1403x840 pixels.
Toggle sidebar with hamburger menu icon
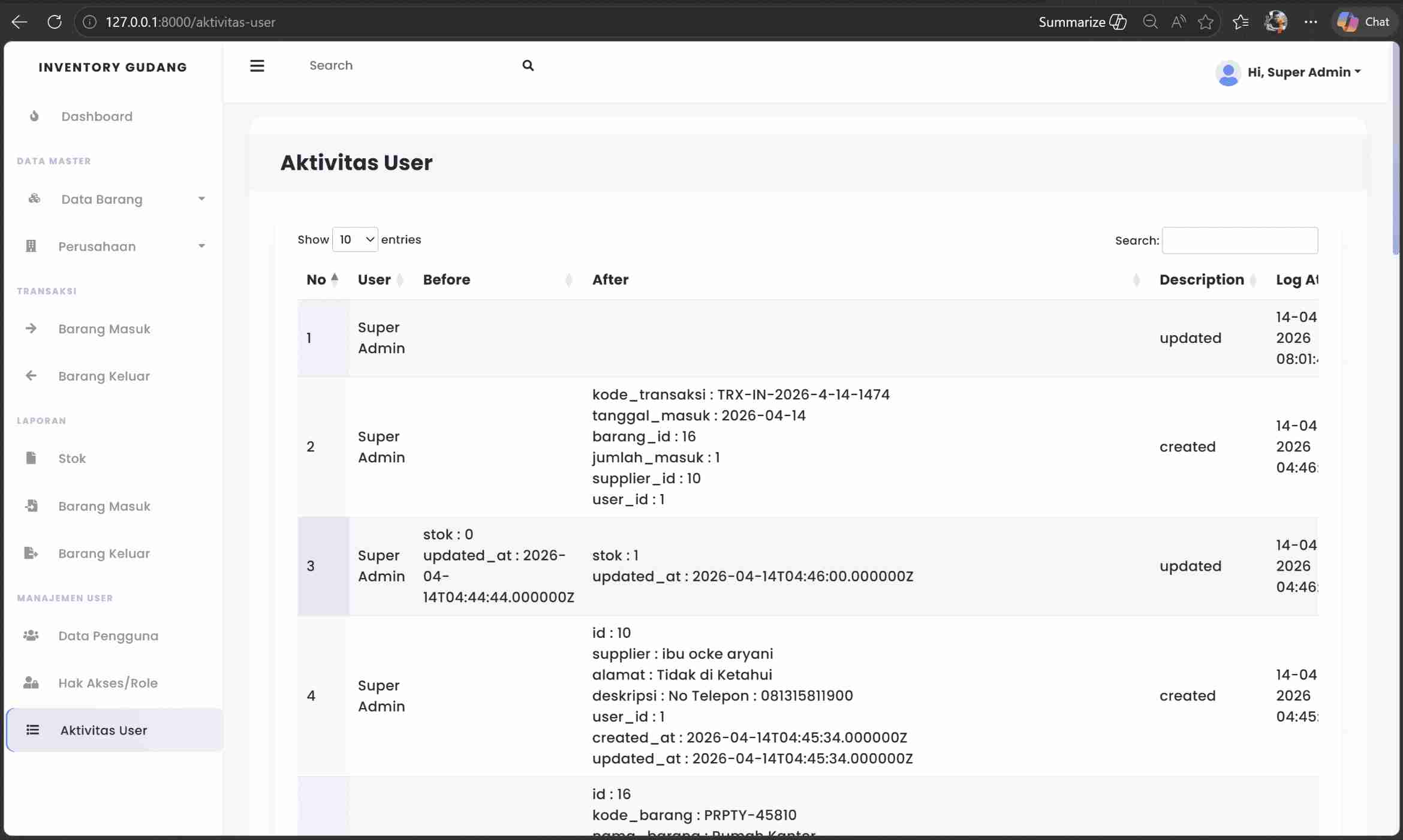pos(257,66)
